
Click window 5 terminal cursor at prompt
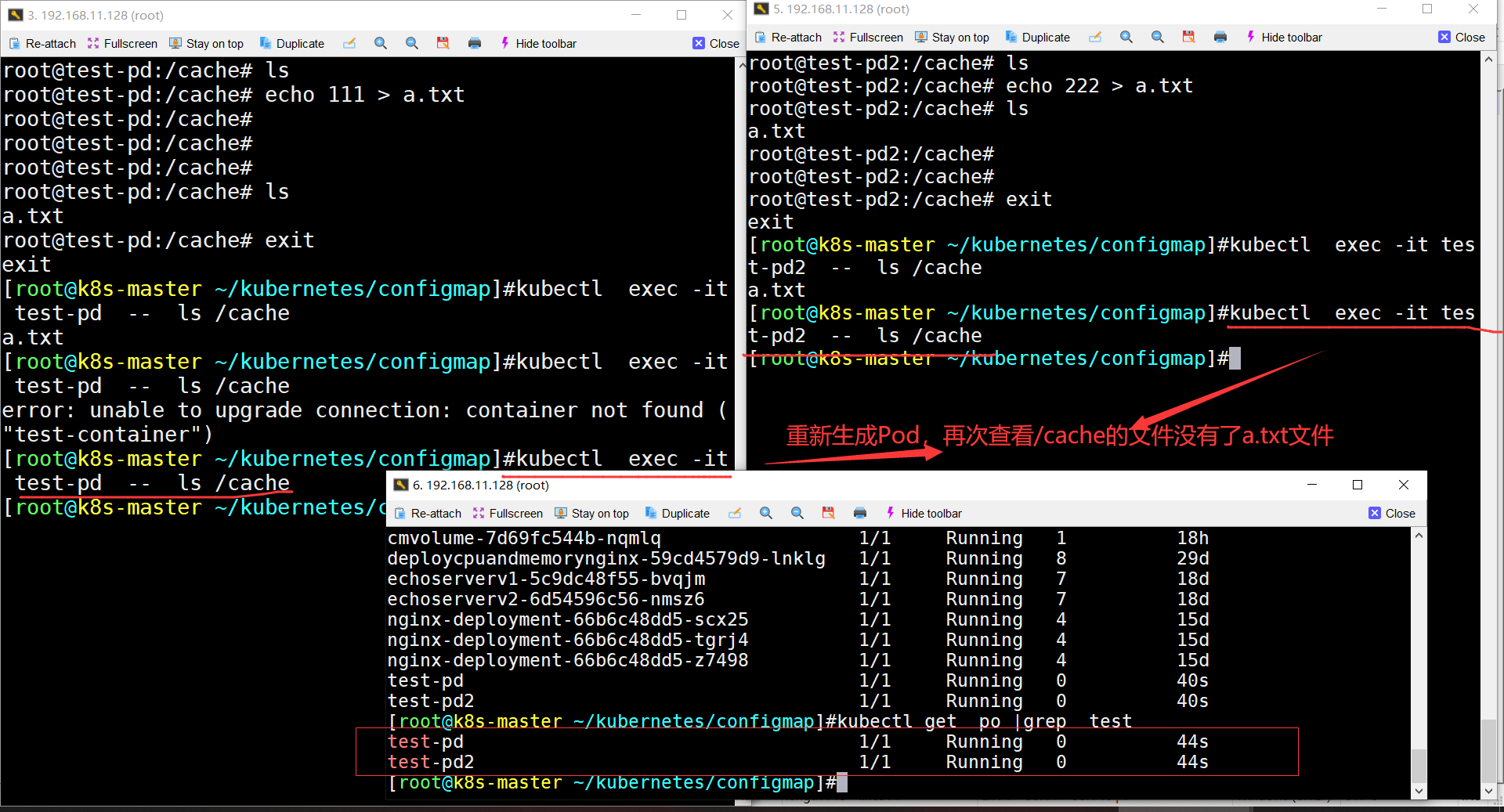tap(1235, 359)
